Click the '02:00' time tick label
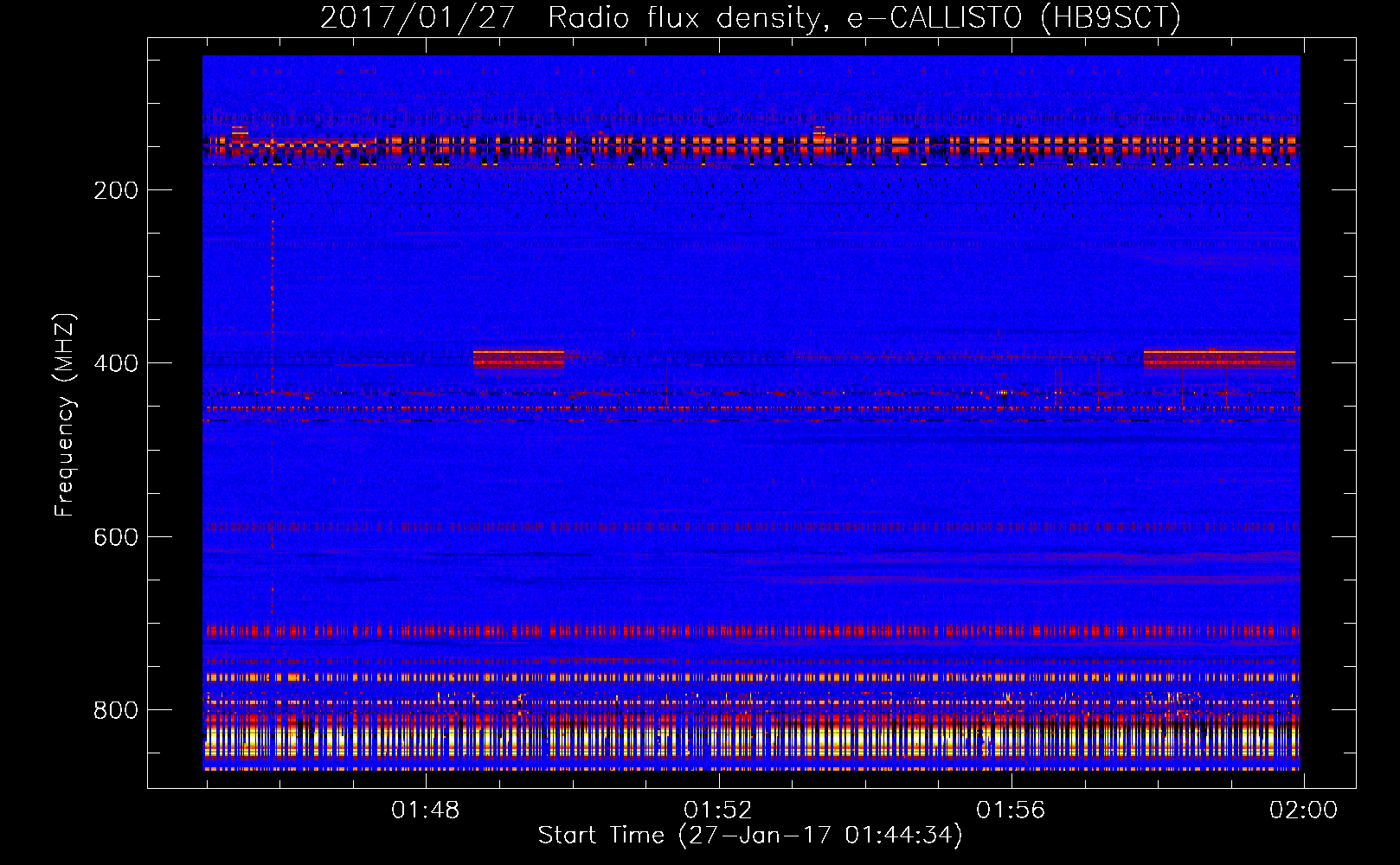Screen dimensions: 1400x865 1303,811
